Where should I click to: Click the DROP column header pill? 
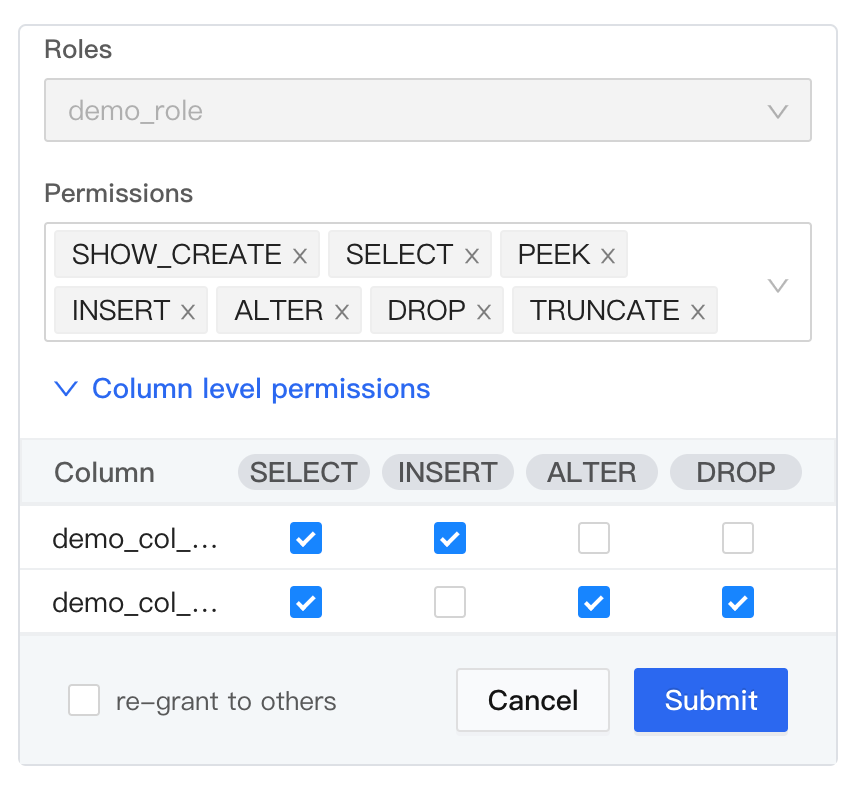tap(735, 473)
